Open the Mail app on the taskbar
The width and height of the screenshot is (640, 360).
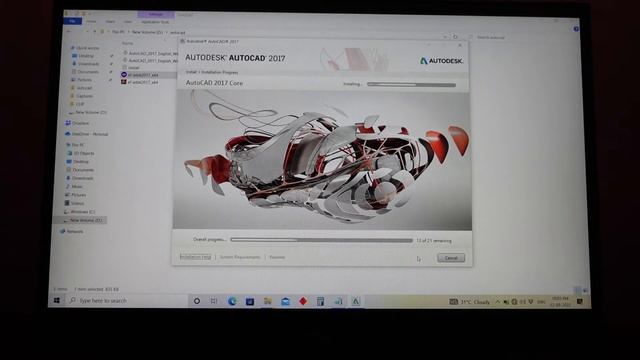(285, 301)
